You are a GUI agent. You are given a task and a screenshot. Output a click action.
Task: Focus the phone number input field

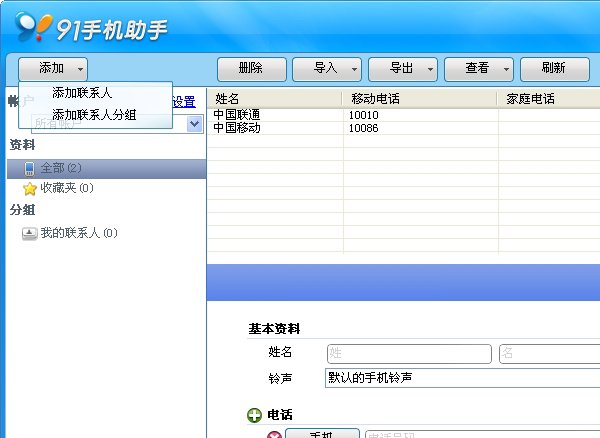click(483, 434)
